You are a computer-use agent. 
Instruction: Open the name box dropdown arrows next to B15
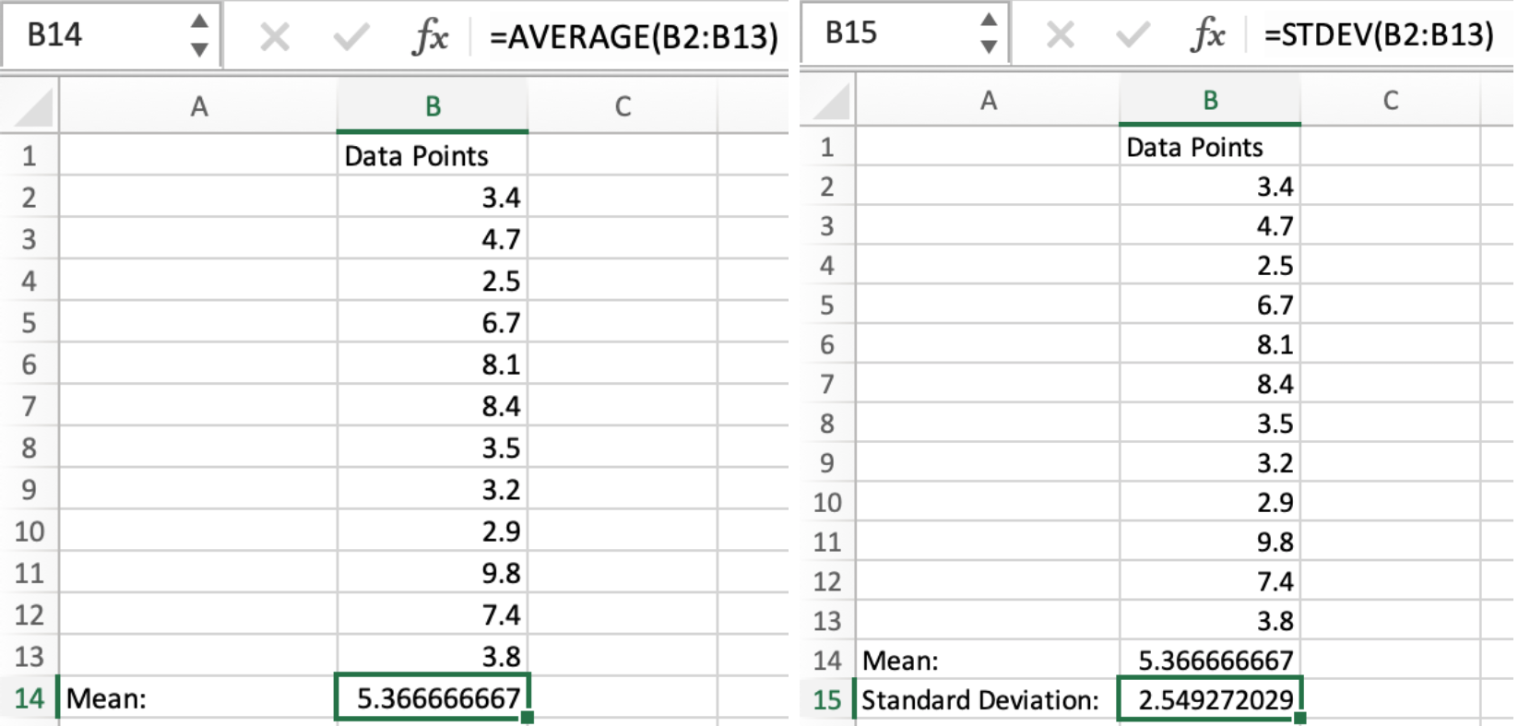pos(988,33)
